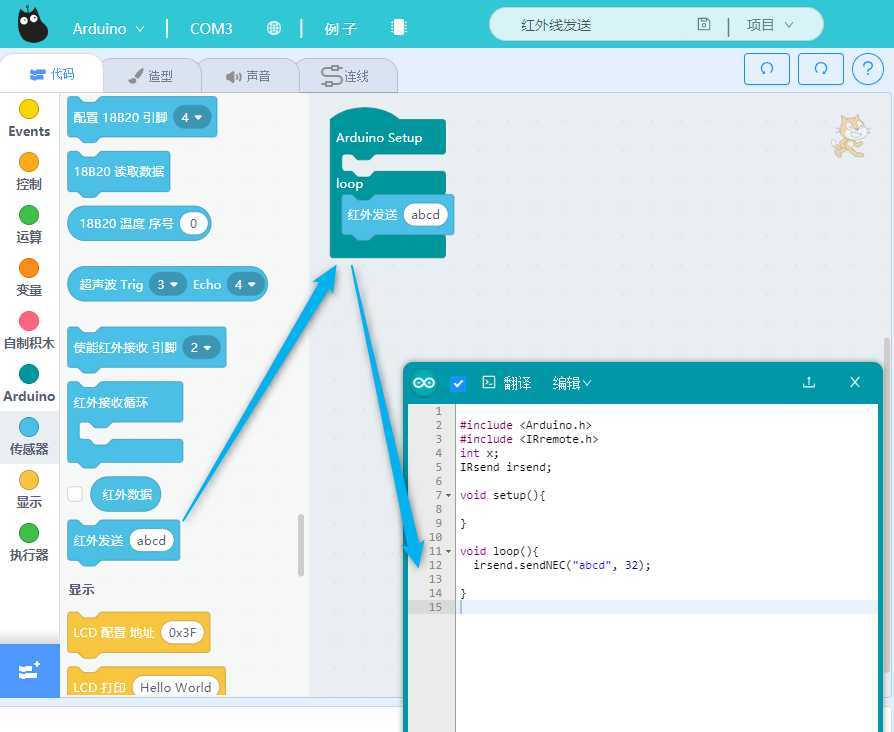This screenshot has width=894, height=732.
Task: Select the 传感器 category
Action: point(29,437)
